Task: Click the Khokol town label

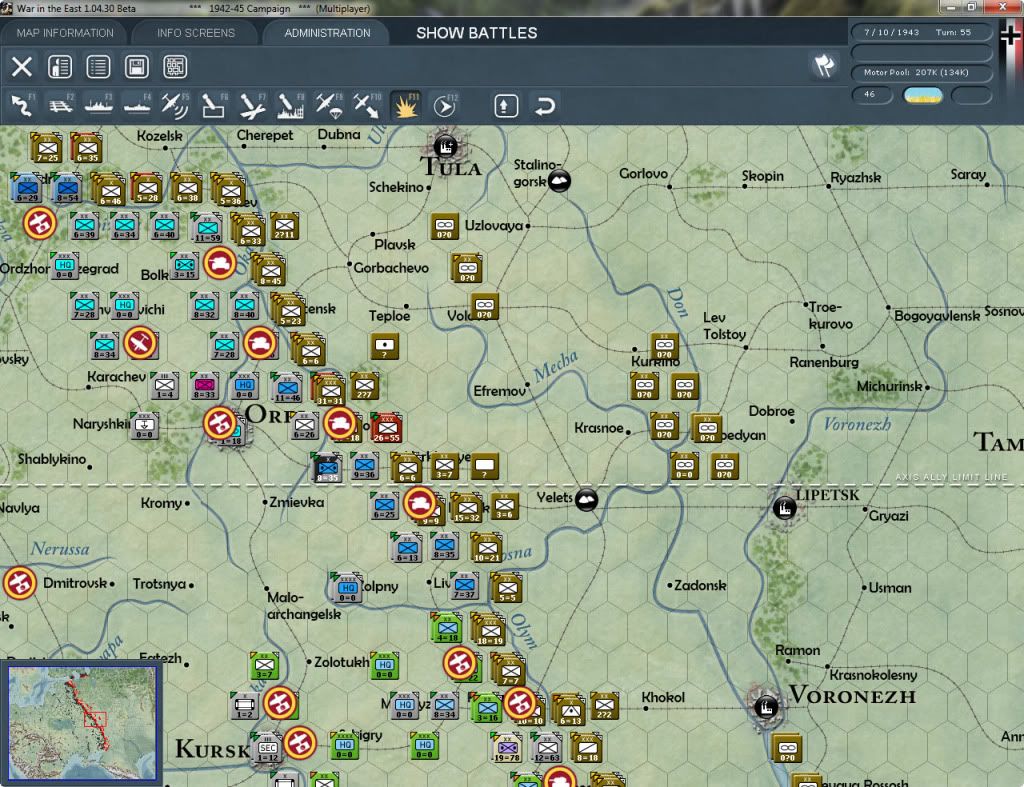Action: [x=663, y=698]
